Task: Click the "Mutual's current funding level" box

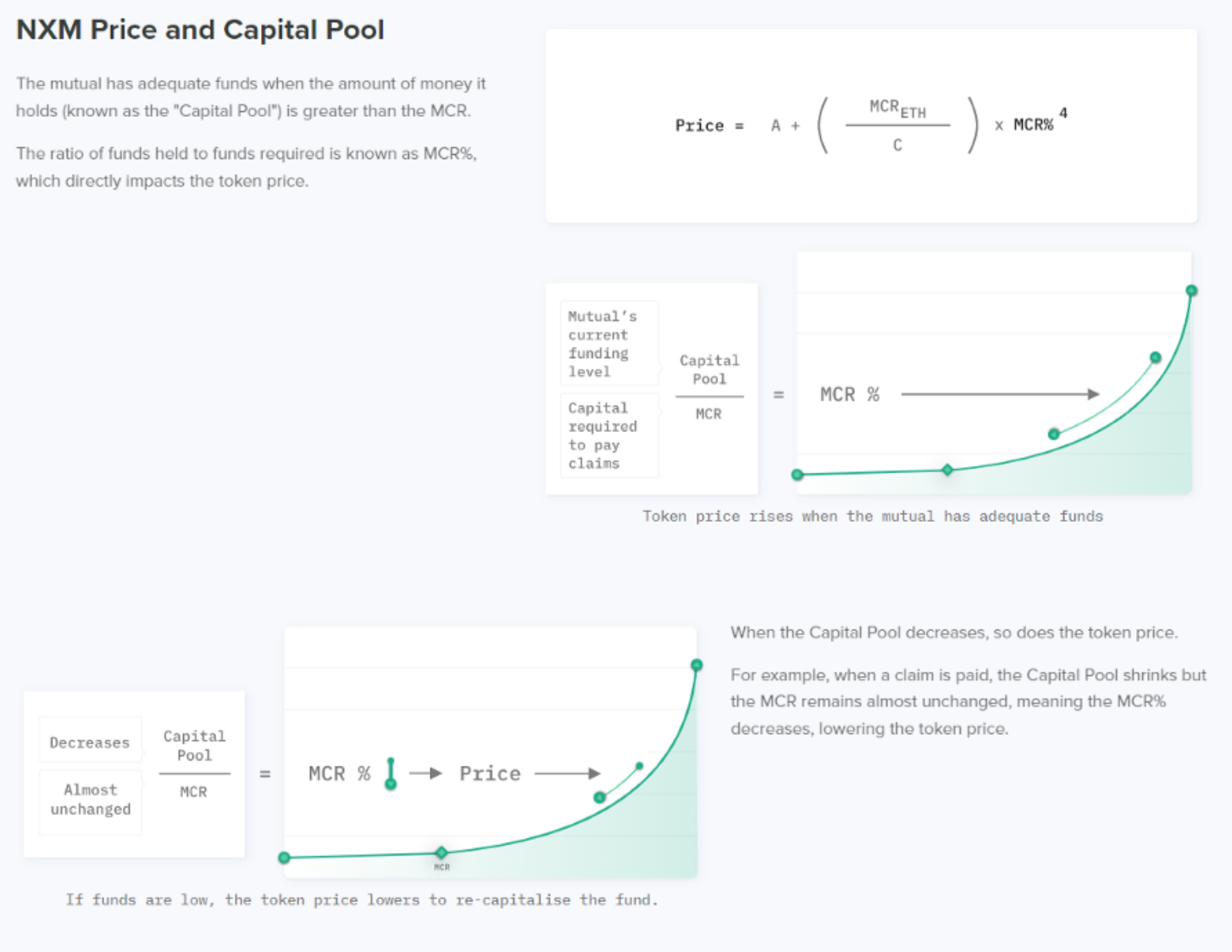Action: coord(608,344)
